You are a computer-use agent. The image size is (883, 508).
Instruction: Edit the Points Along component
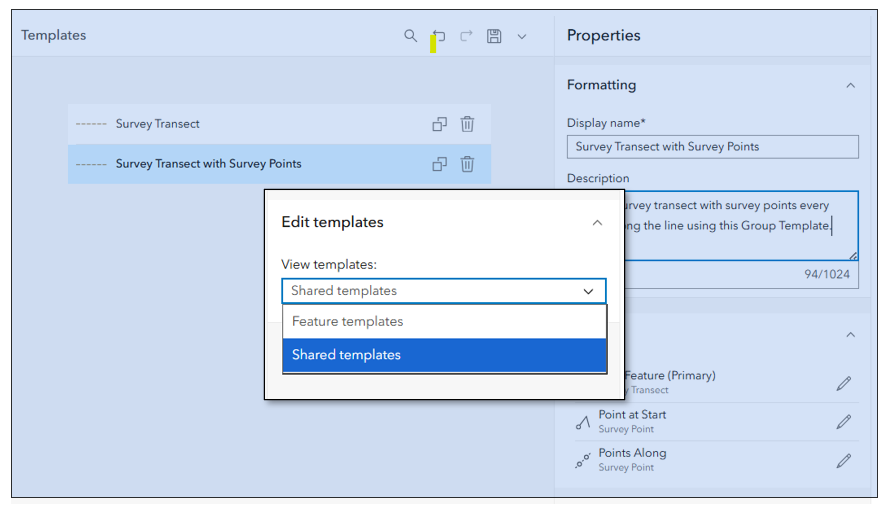844,460
